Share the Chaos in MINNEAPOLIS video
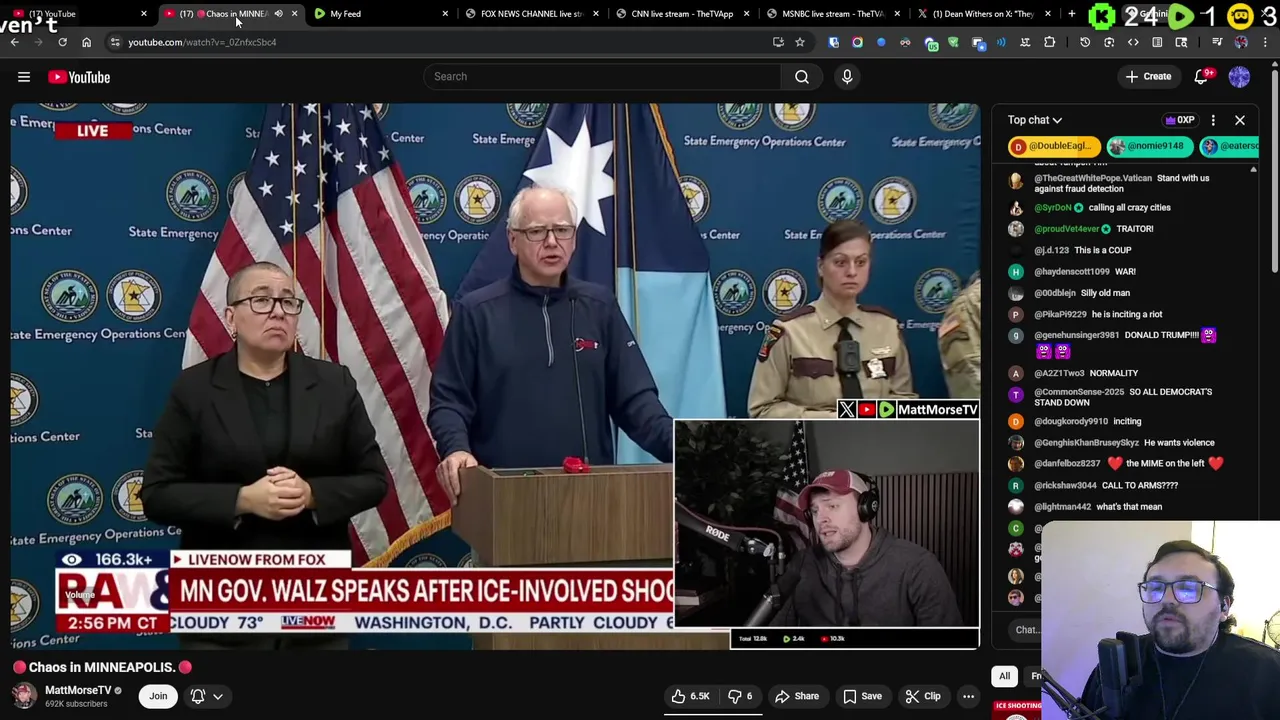Screen dimensions: 1280x720 pyautogui.click(x=797, y=696)
